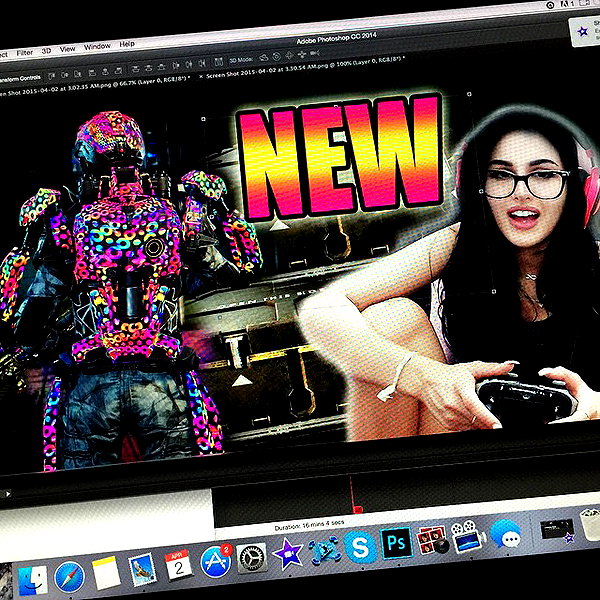Click the Distribute left edges icon
Screen dimensions: 600x600
[176, 66]
